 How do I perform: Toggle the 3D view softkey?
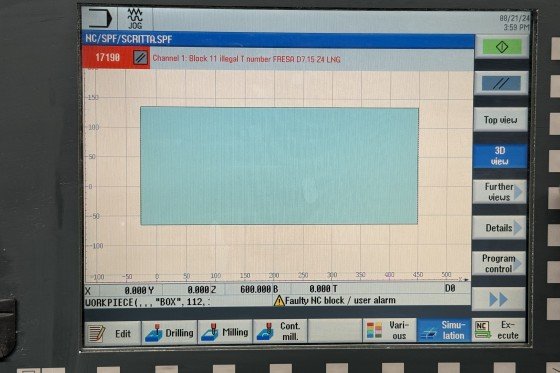pos(500,156)
